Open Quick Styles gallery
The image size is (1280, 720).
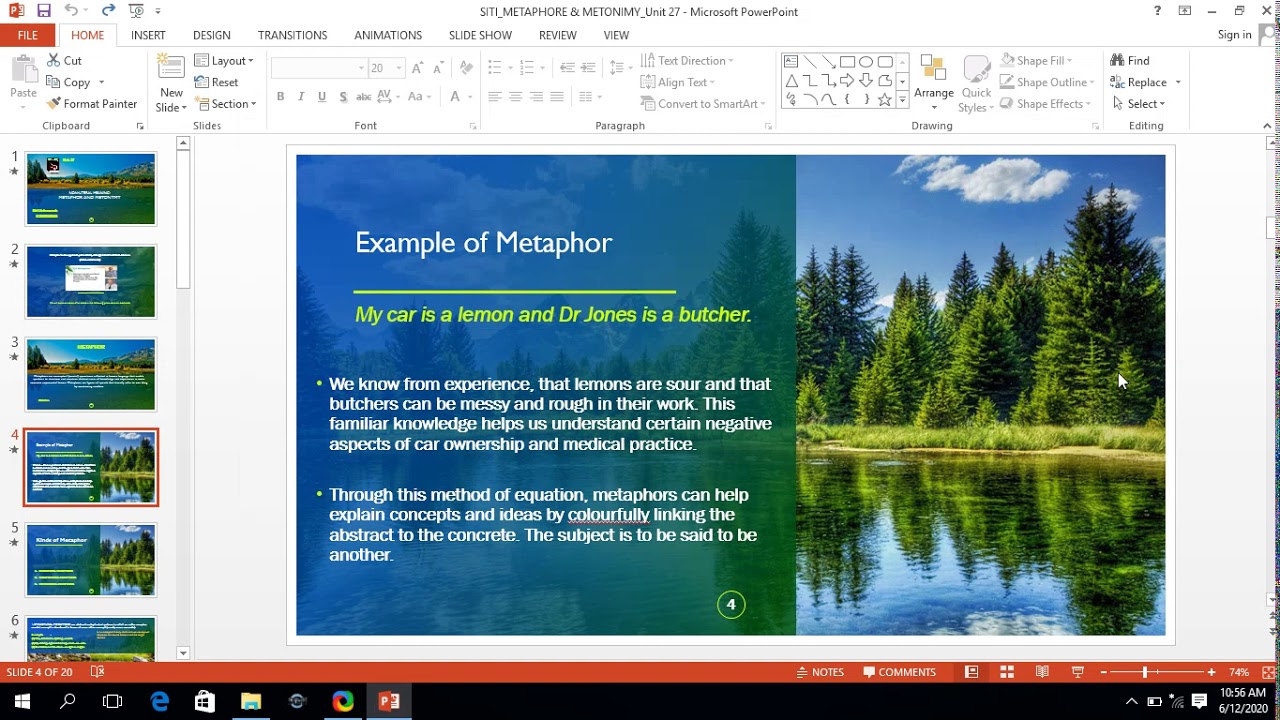tap(976, 84)
